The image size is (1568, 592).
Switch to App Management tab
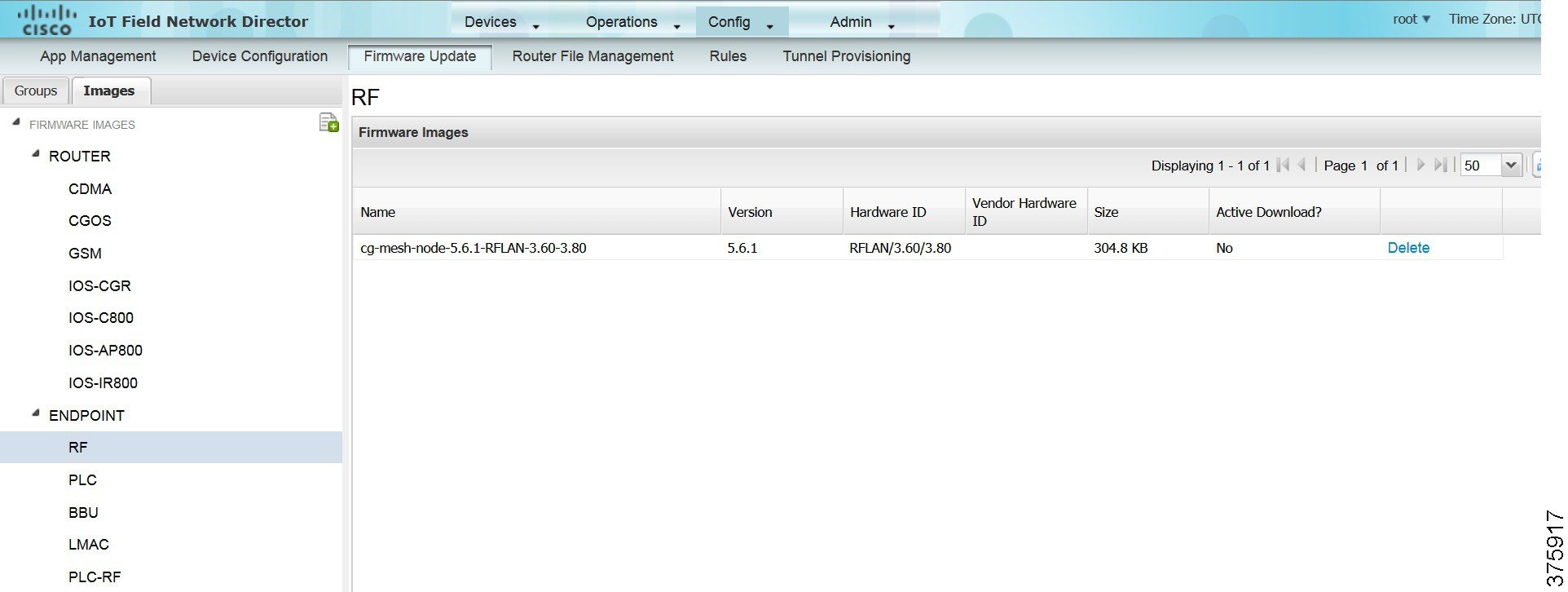98,56
